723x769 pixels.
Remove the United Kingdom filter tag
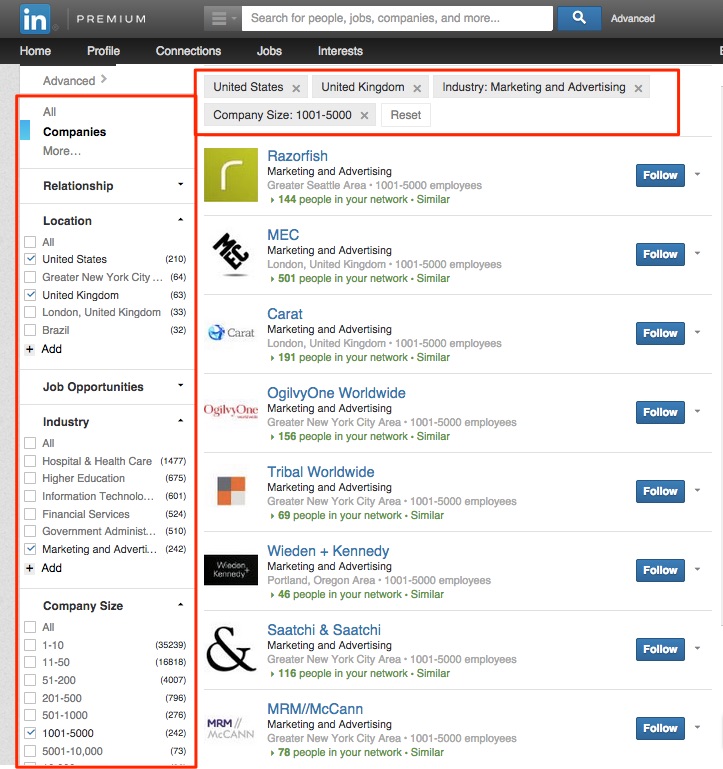(x=417, y=88)
